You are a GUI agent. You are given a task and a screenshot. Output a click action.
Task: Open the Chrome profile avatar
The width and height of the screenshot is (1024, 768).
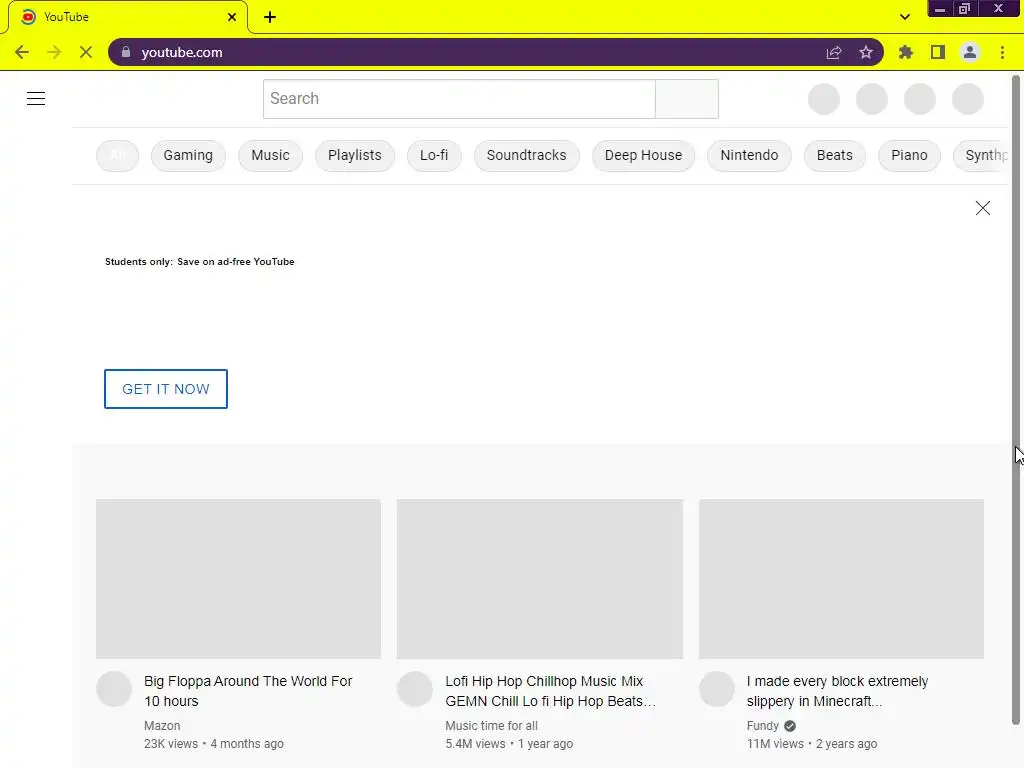(970, 52)
